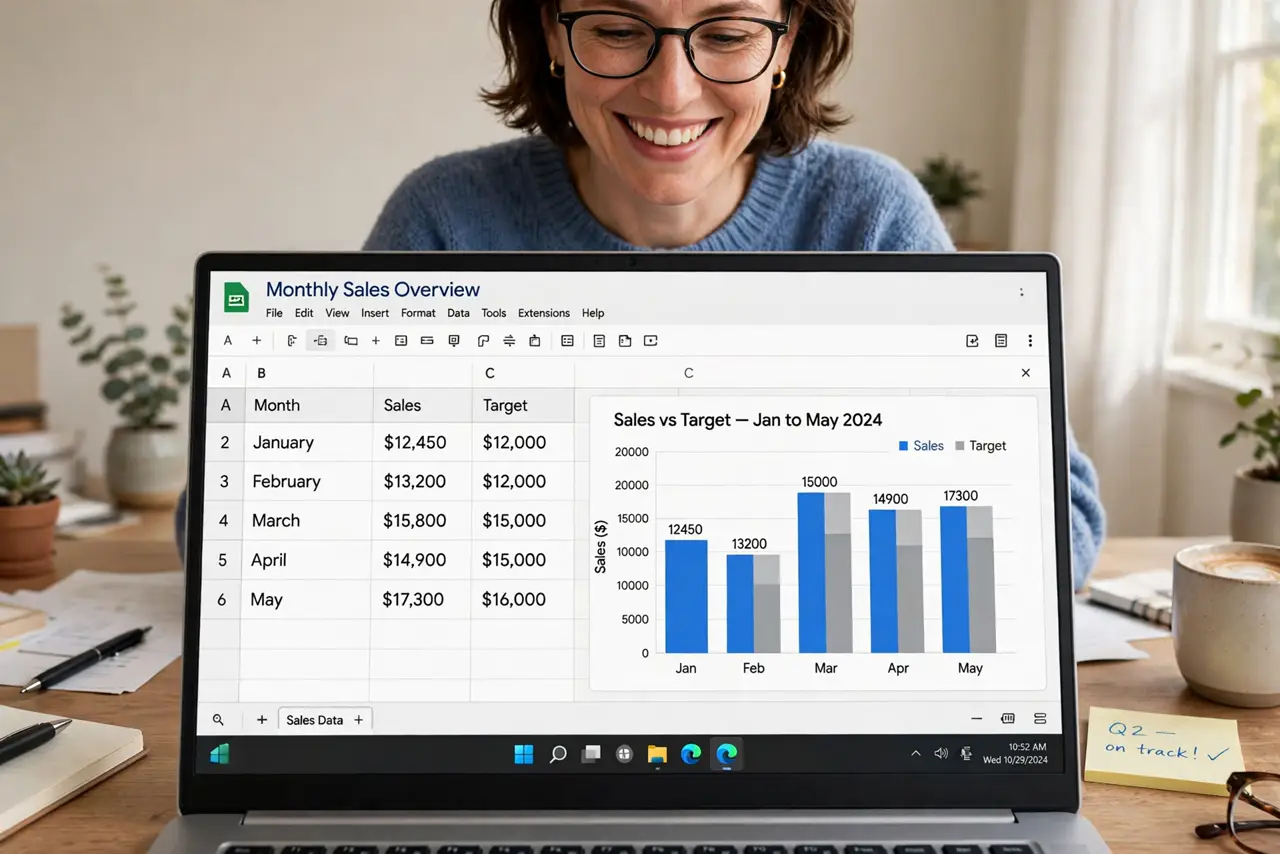
Task: Open the File menu
Action: (274, 313)
